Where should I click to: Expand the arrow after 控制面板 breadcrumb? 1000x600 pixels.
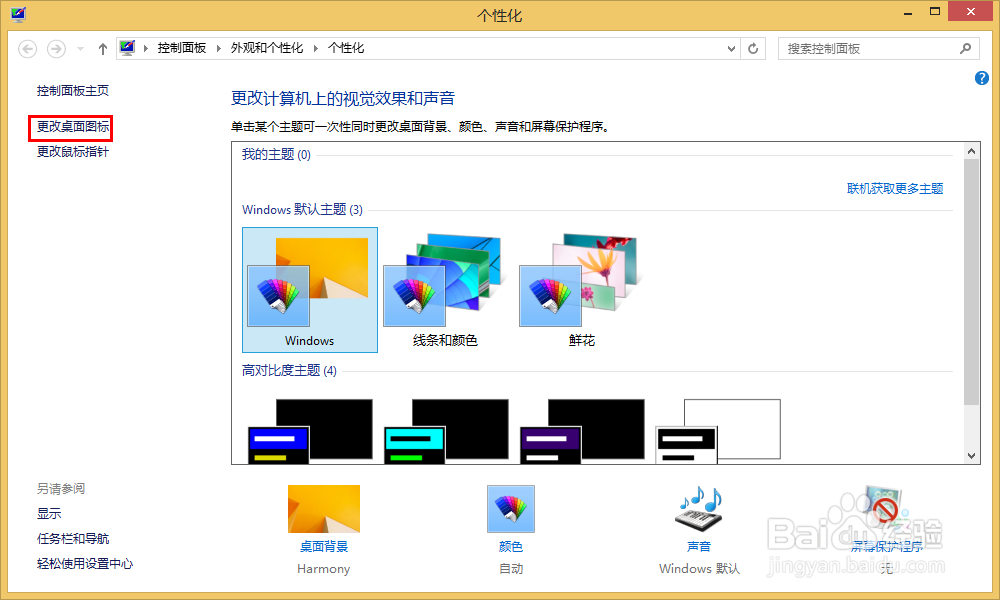pos(218,48)
